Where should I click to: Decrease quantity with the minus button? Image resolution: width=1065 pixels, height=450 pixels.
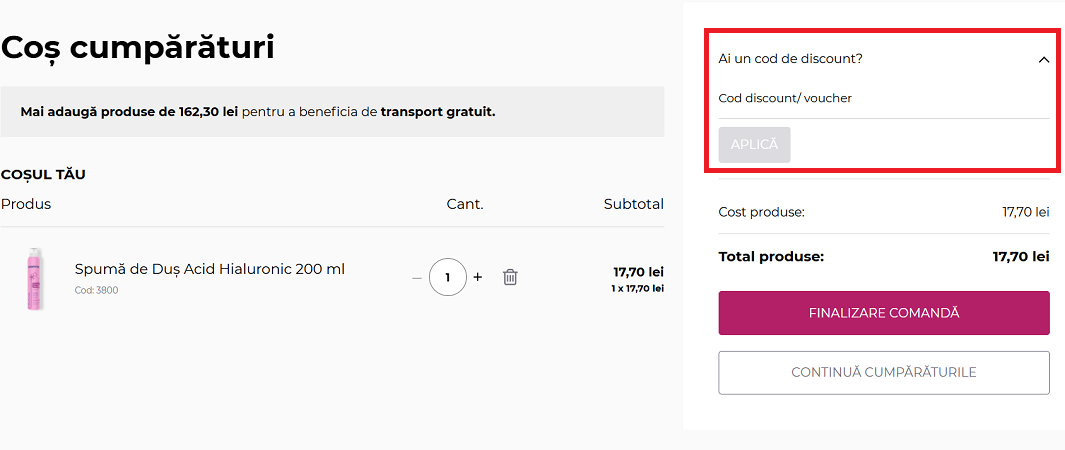(x=417, y=277)
